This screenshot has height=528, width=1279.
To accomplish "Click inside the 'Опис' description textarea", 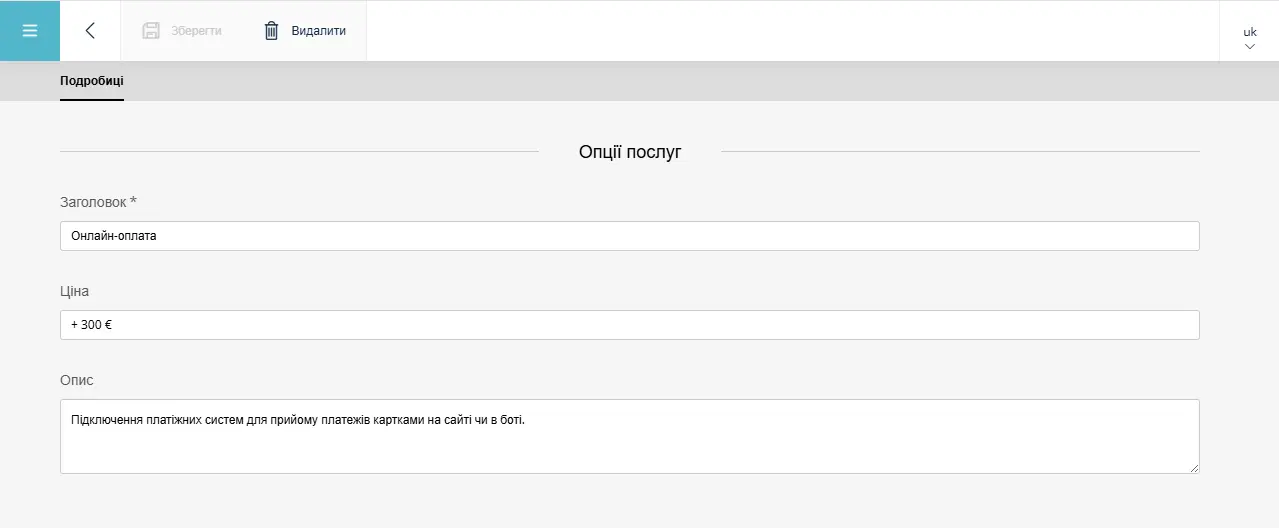I will pos(629,436).
